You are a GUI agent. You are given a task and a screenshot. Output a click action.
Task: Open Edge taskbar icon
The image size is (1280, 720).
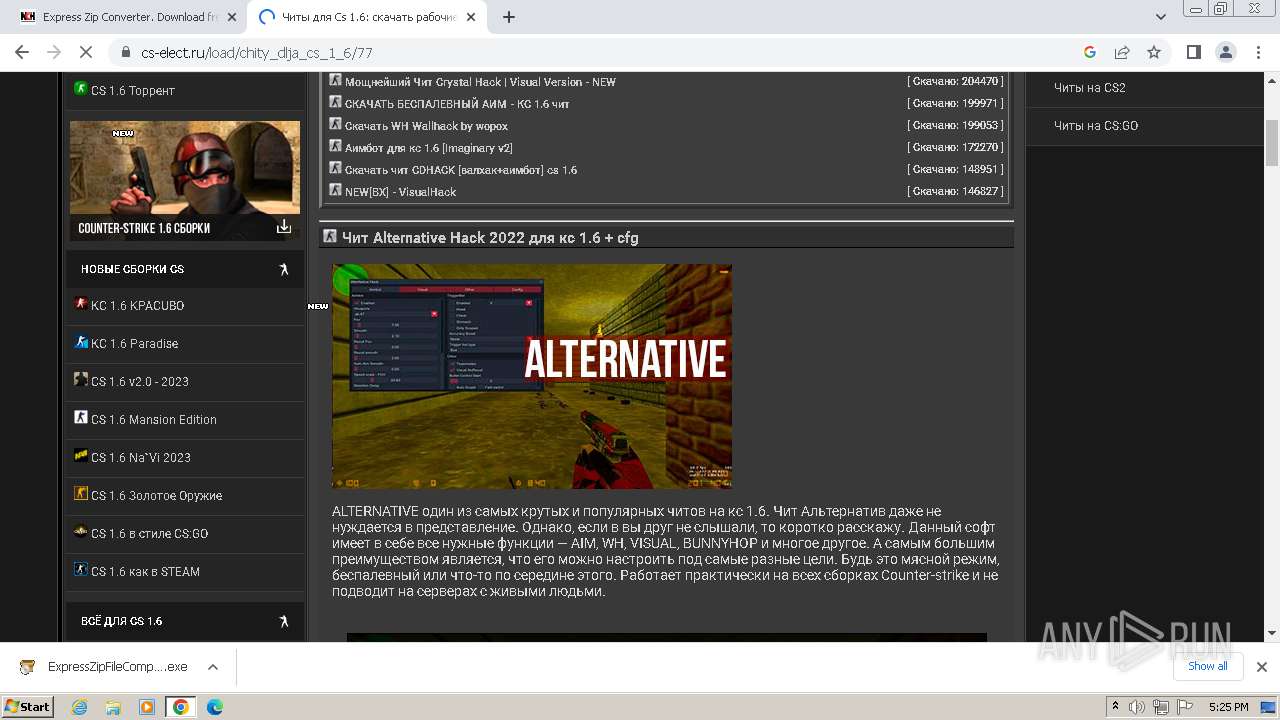click(x=215, y=707)
